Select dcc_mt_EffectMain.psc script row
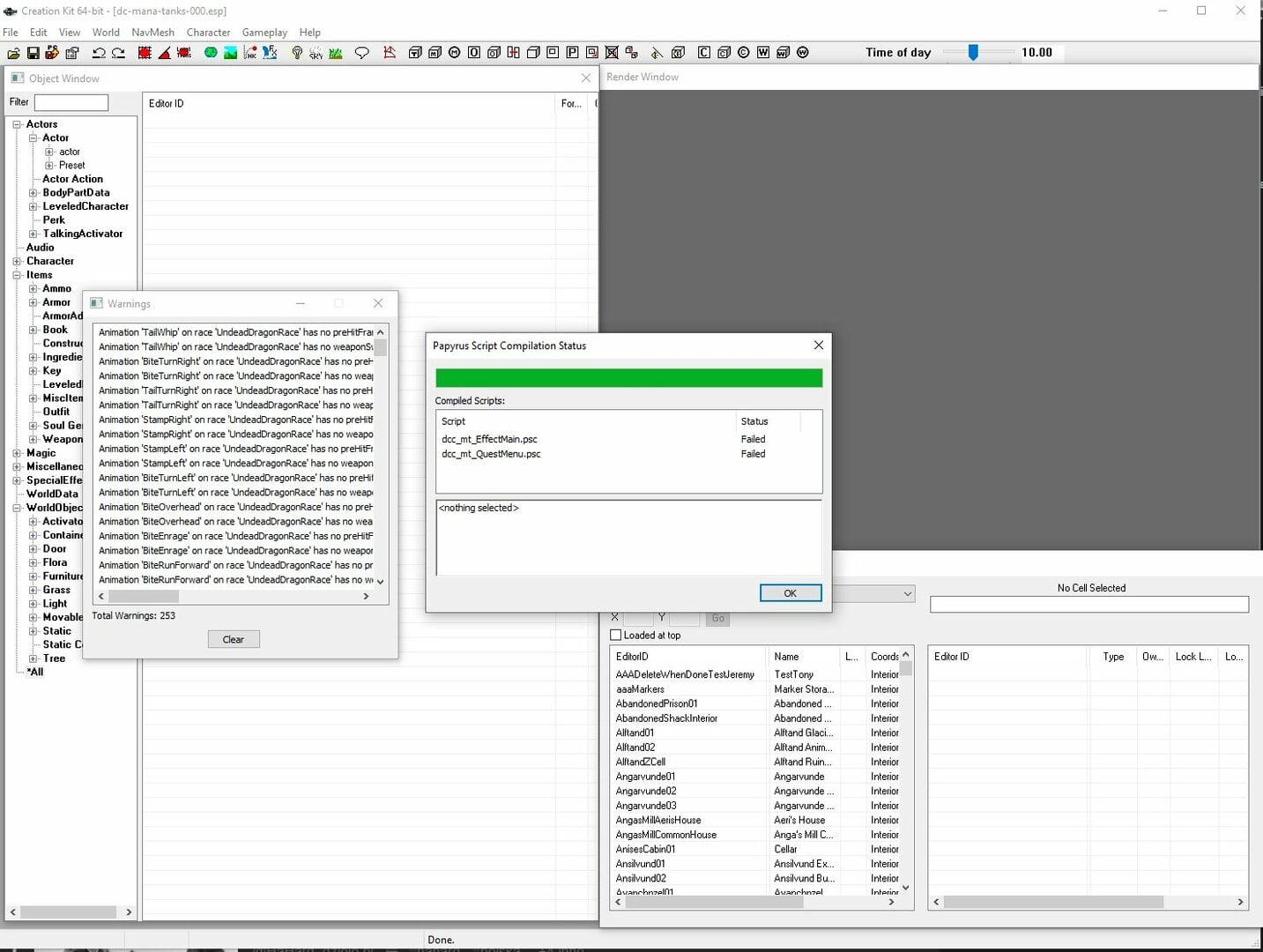 pos(629,439)
